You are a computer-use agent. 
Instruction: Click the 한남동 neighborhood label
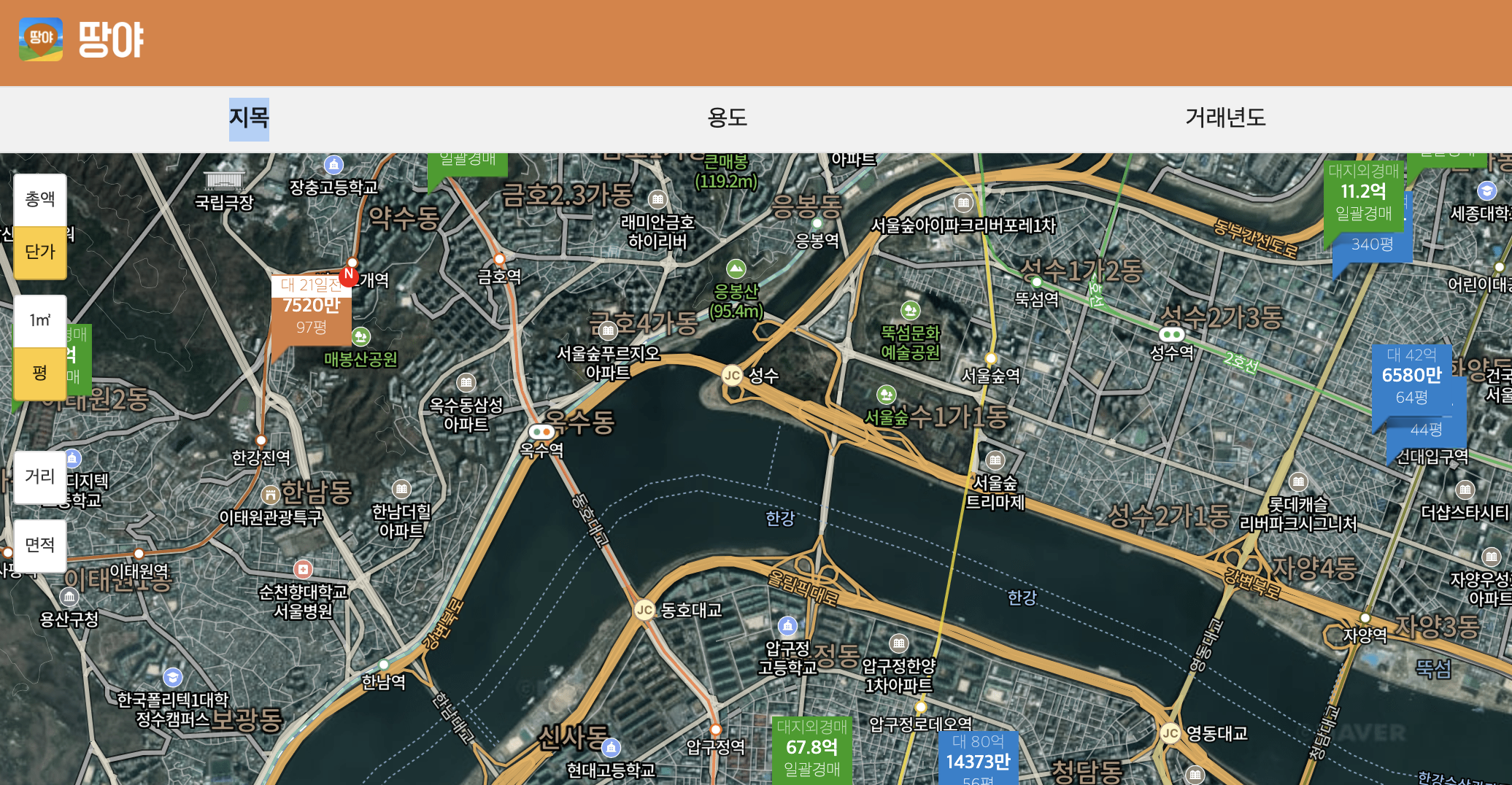[317, 492]
